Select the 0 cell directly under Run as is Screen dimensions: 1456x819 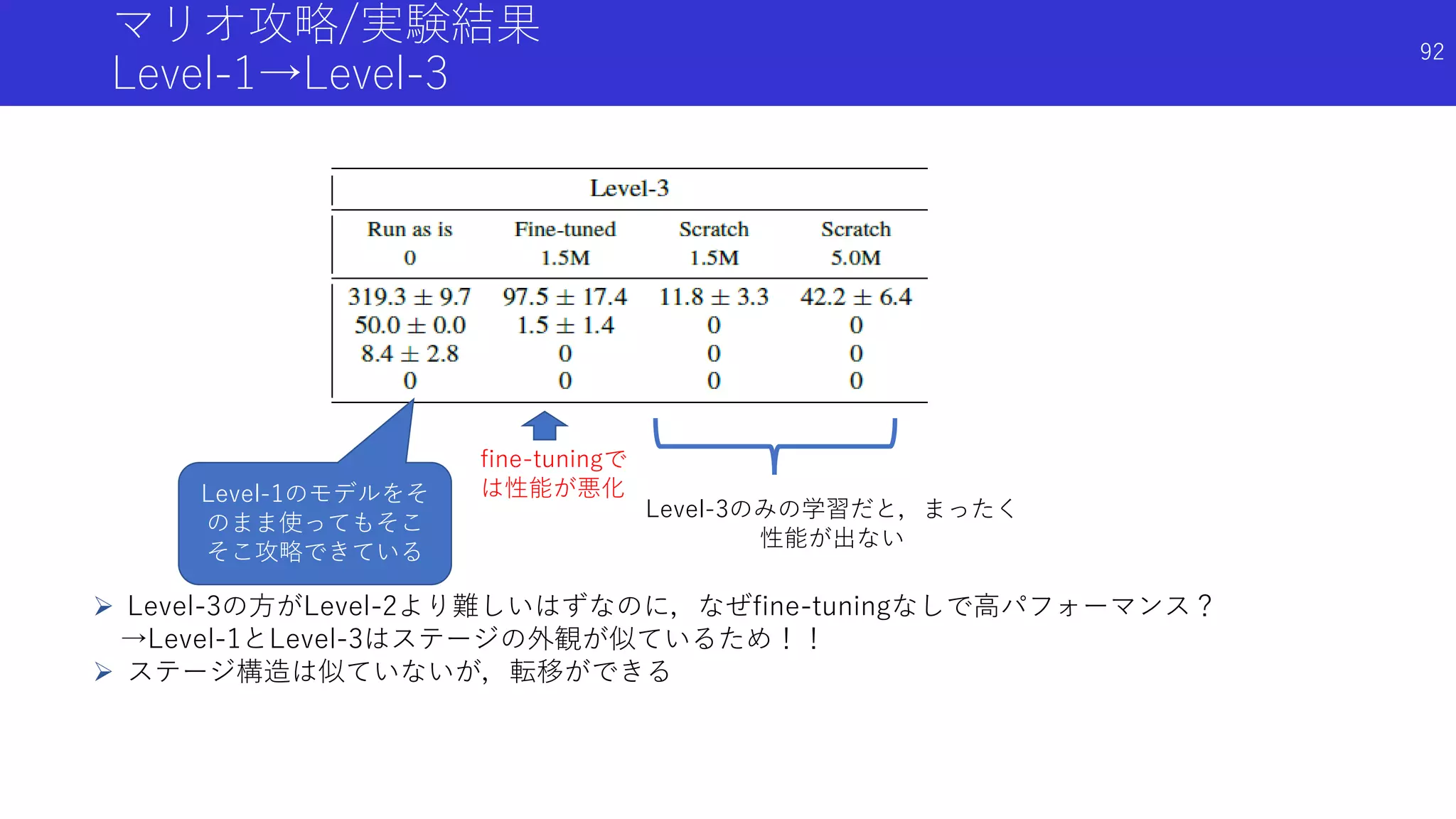tap(409, 257)
